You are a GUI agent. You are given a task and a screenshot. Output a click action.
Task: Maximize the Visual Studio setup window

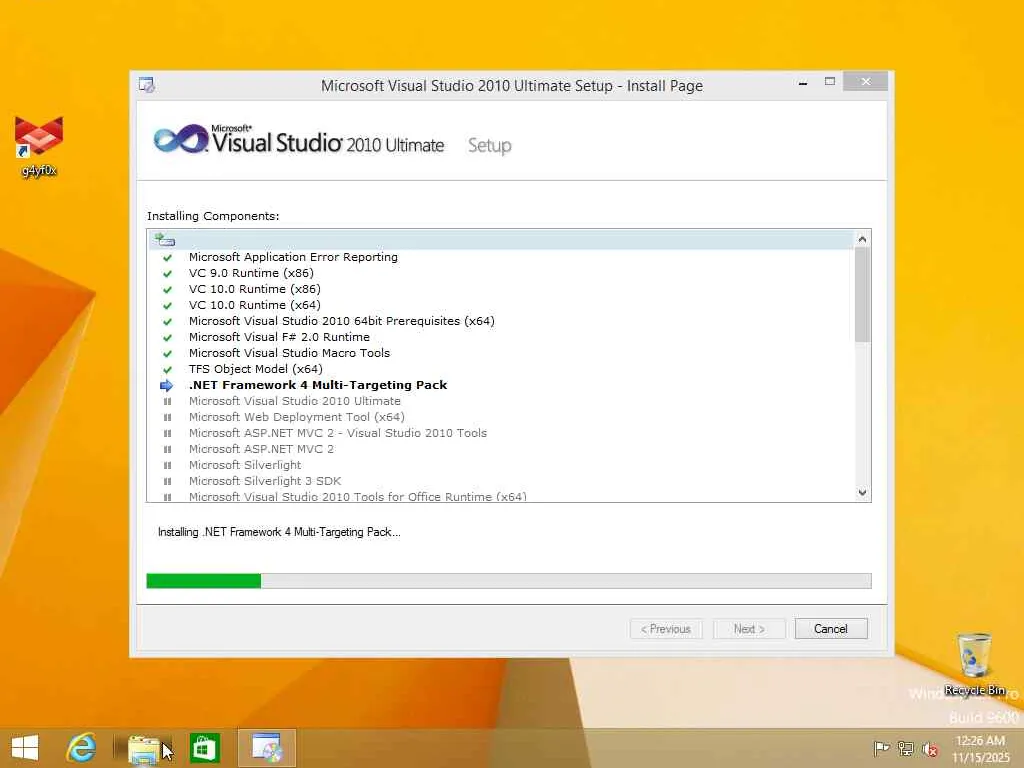[x=829, y=82]
